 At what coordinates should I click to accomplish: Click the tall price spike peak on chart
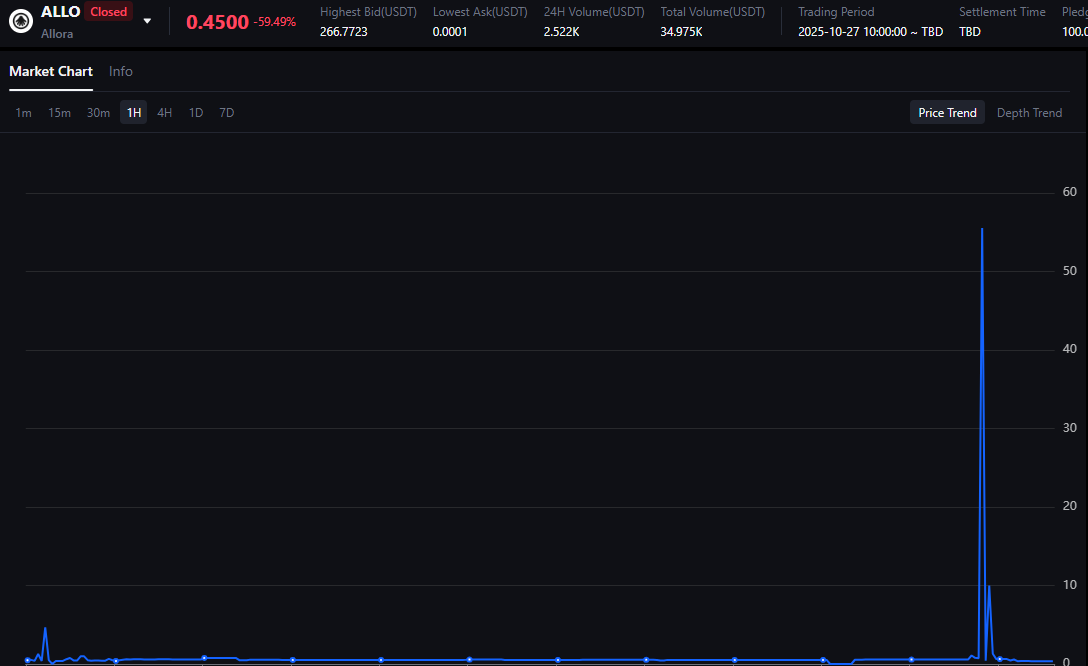tap(982, 230)
